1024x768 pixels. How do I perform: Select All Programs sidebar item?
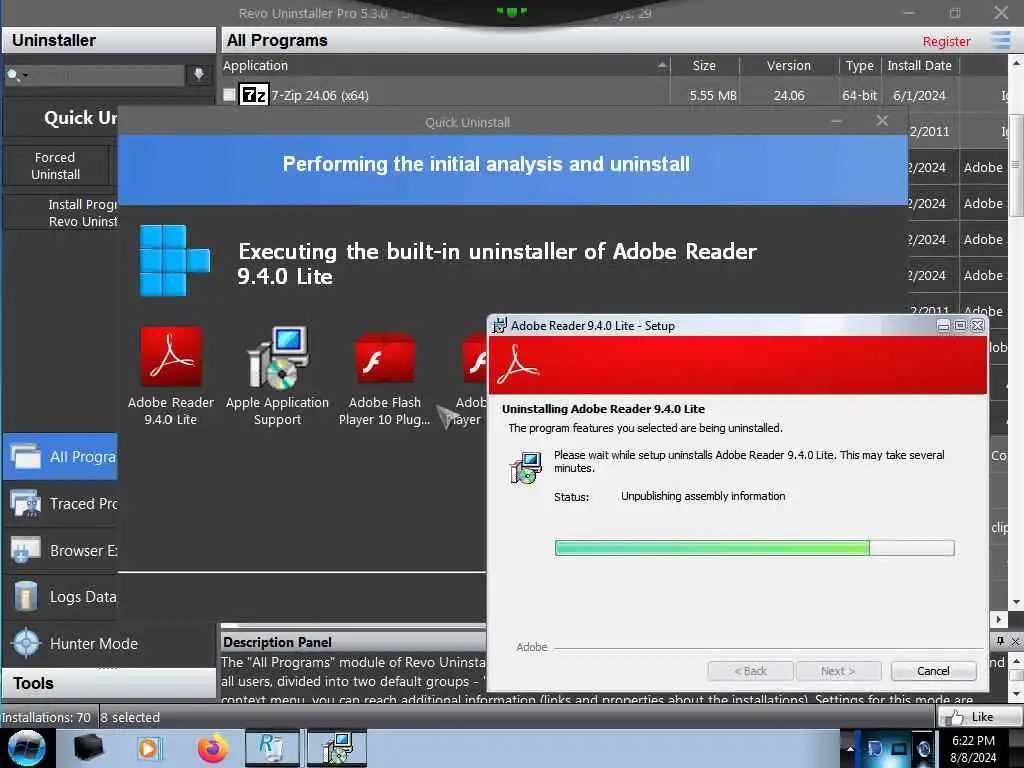coord(61,456)
